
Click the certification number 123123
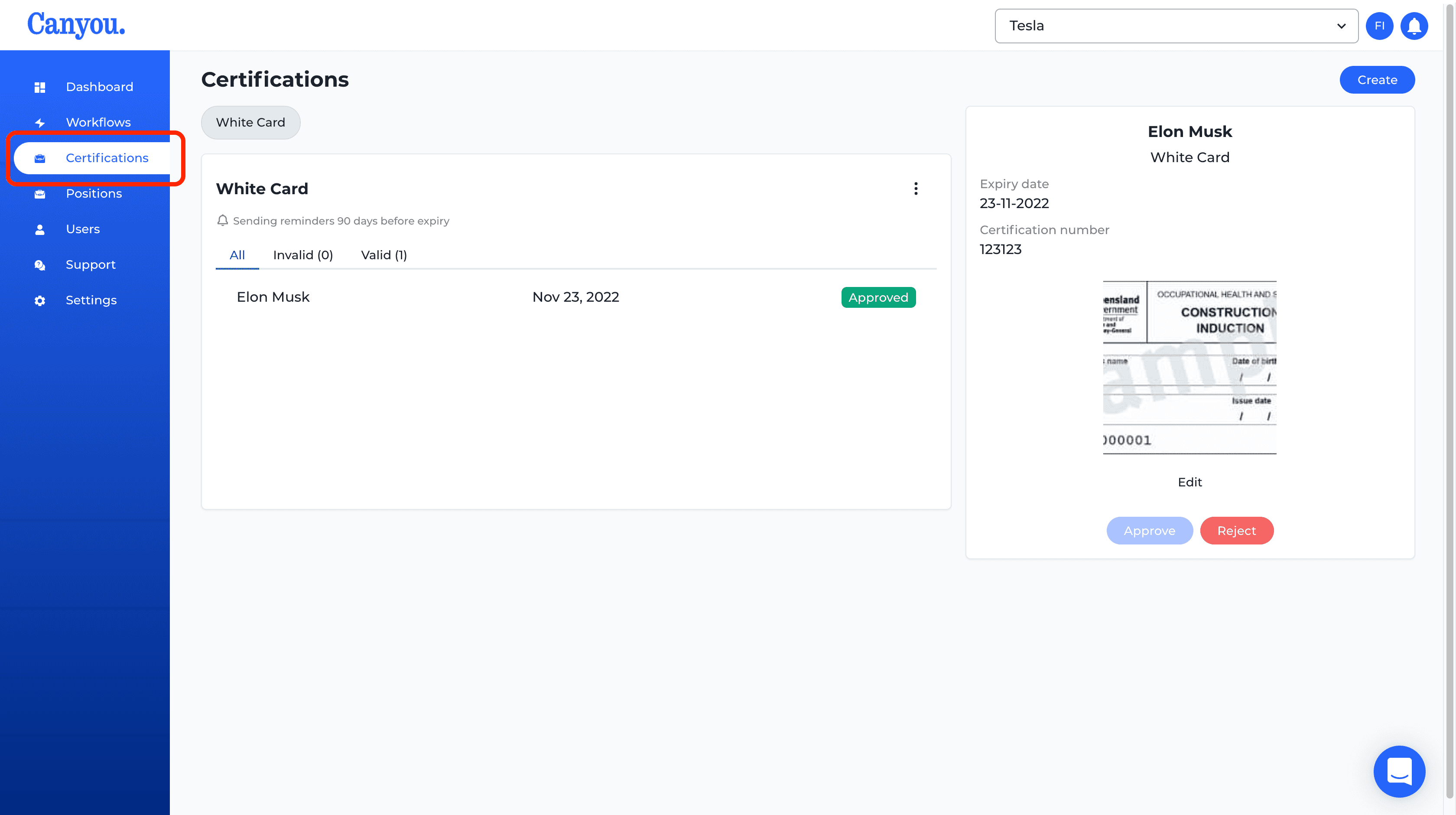1001,249
